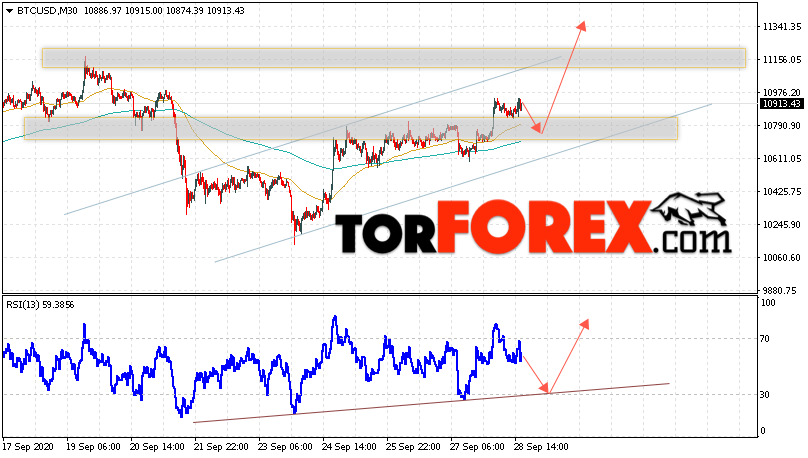
Task: Click RSI axis level 30
Action: point(765,395)
